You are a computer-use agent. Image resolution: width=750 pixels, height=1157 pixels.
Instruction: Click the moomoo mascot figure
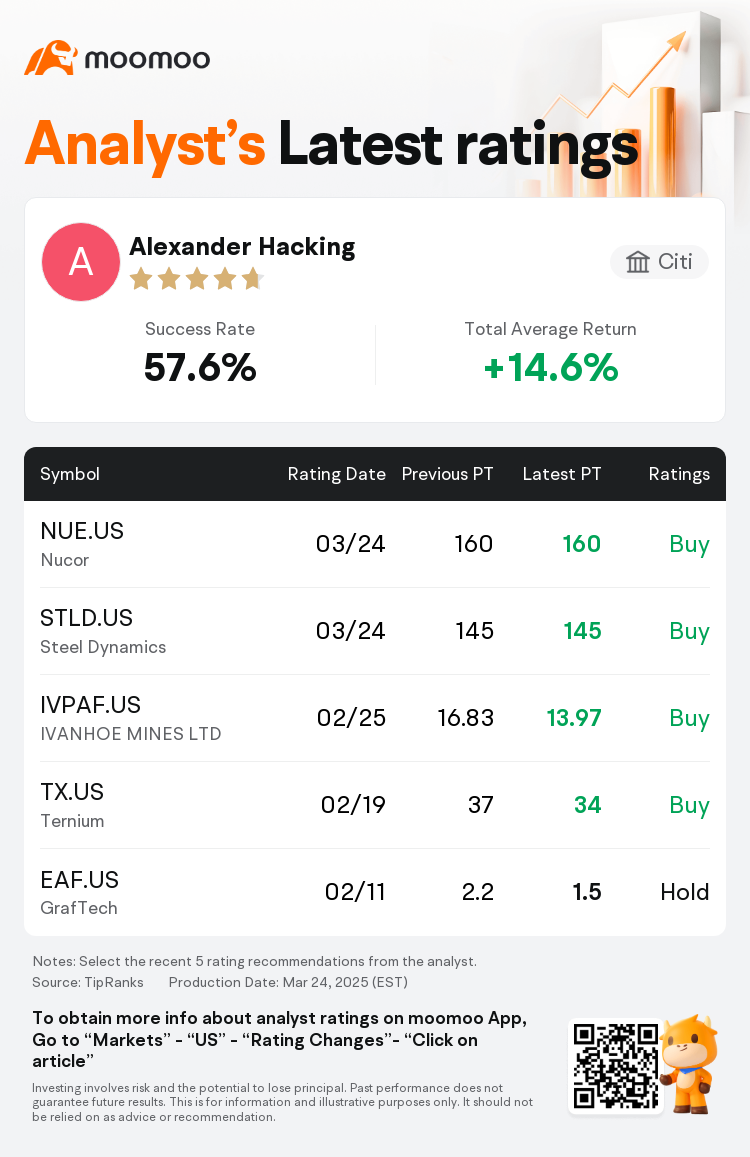click(687, 1063)
